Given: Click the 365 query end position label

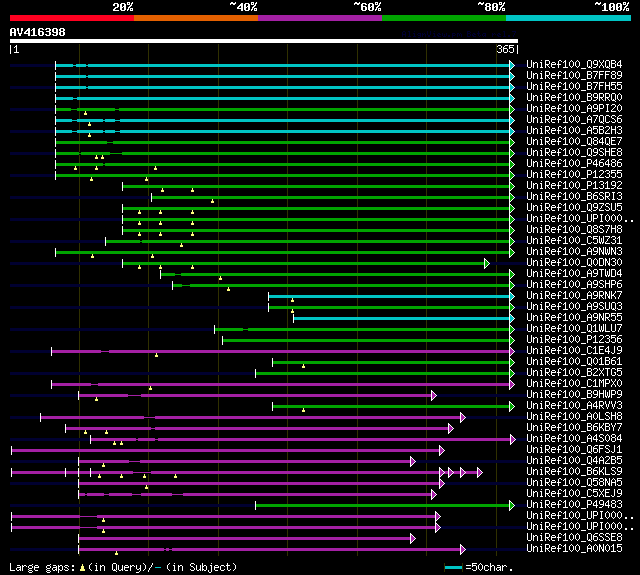Looking at the screenshot, I should pos(505,49).
